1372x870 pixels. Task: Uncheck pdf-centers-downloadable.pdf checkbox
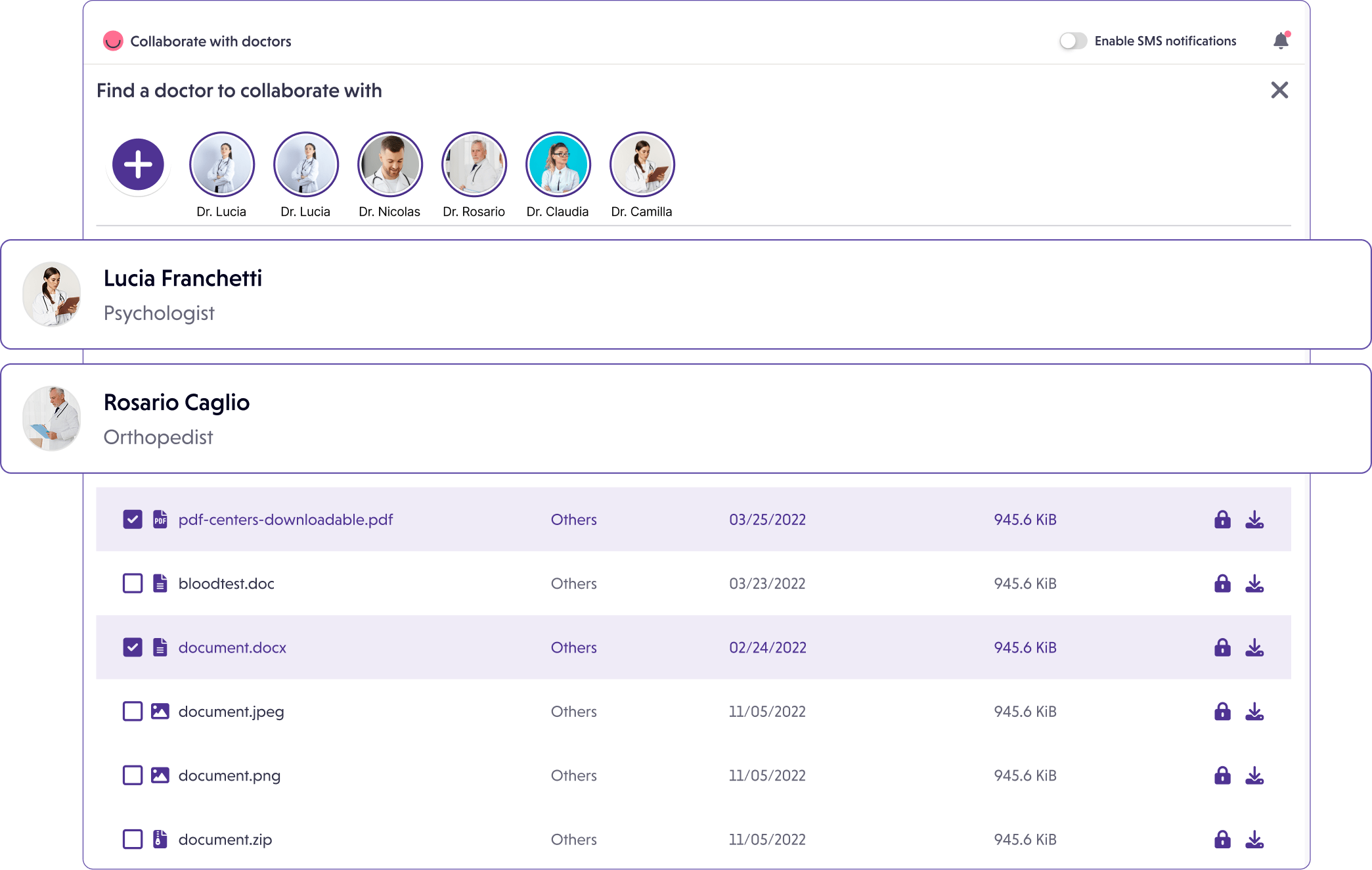pyautogui.click(x=133, y=520)
